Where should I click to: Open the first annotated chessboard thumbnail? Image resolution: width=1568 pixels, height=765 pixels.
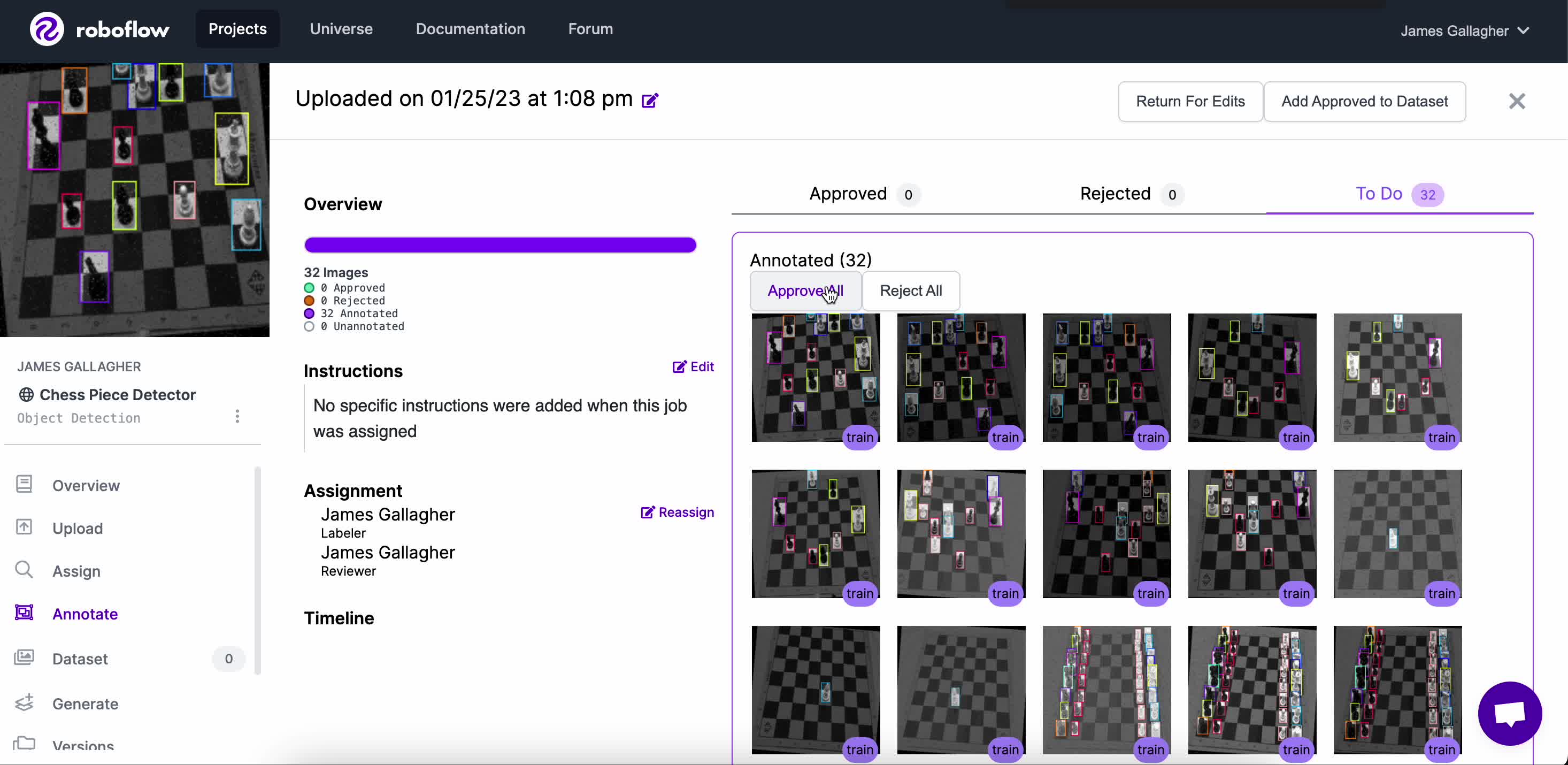[x=815, y=378]
